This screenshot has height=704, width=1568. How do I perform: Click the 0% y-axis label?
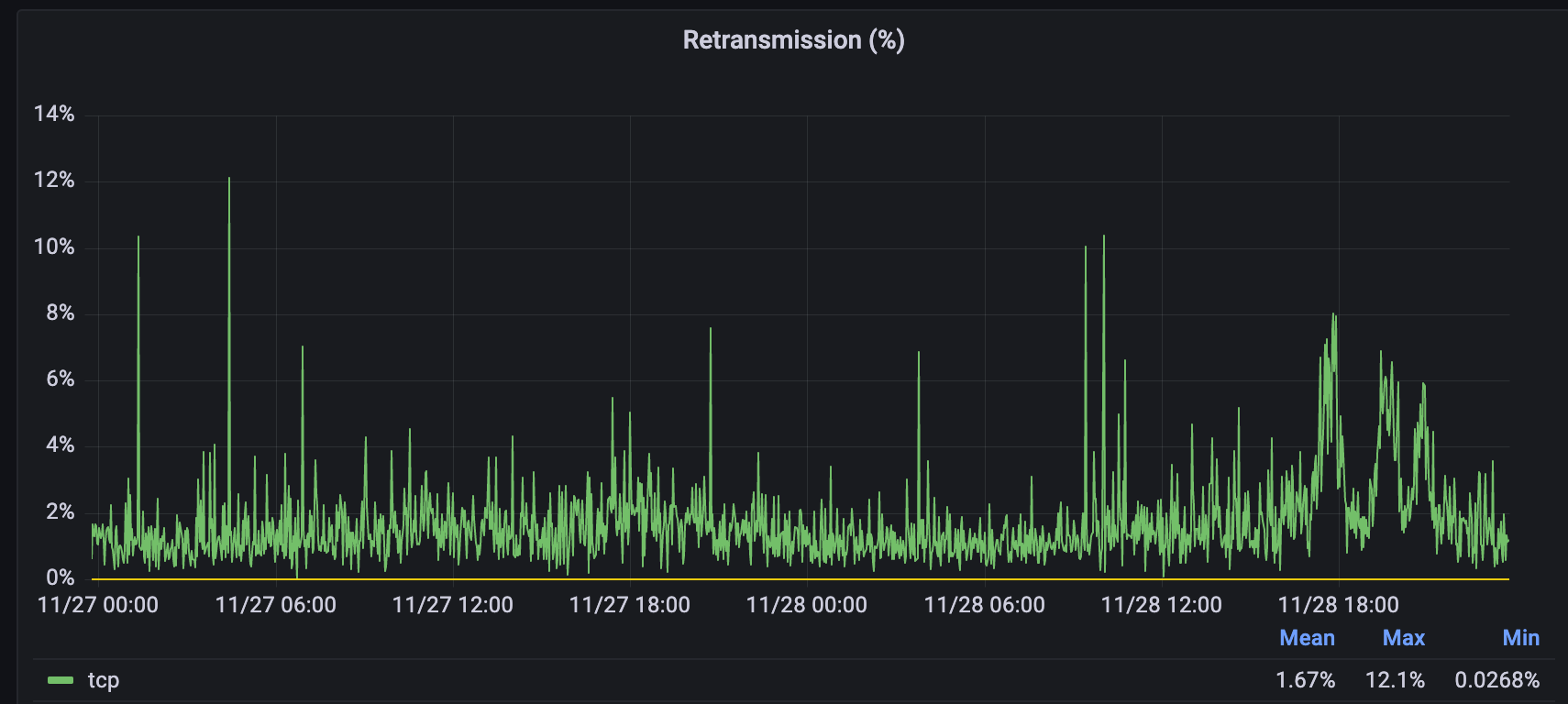point(60,577)
